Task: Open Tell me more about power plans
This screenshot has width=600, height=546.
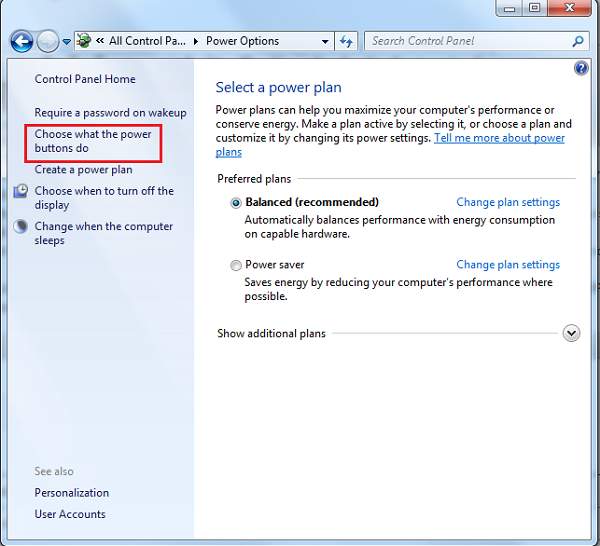Action: click(499, 138)
